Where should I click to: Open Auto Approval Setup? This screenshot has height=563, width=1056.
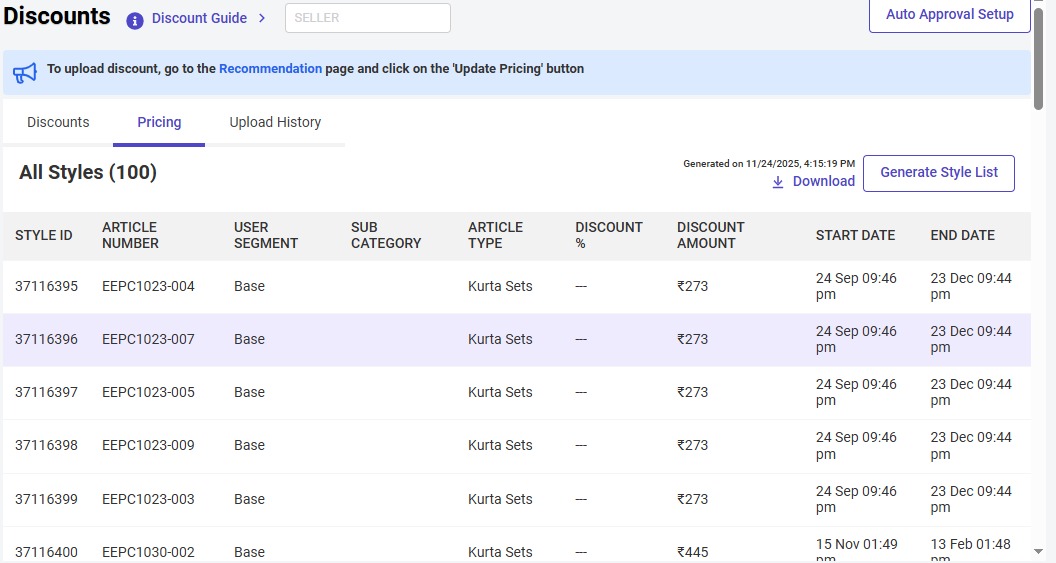coord(950,15)
